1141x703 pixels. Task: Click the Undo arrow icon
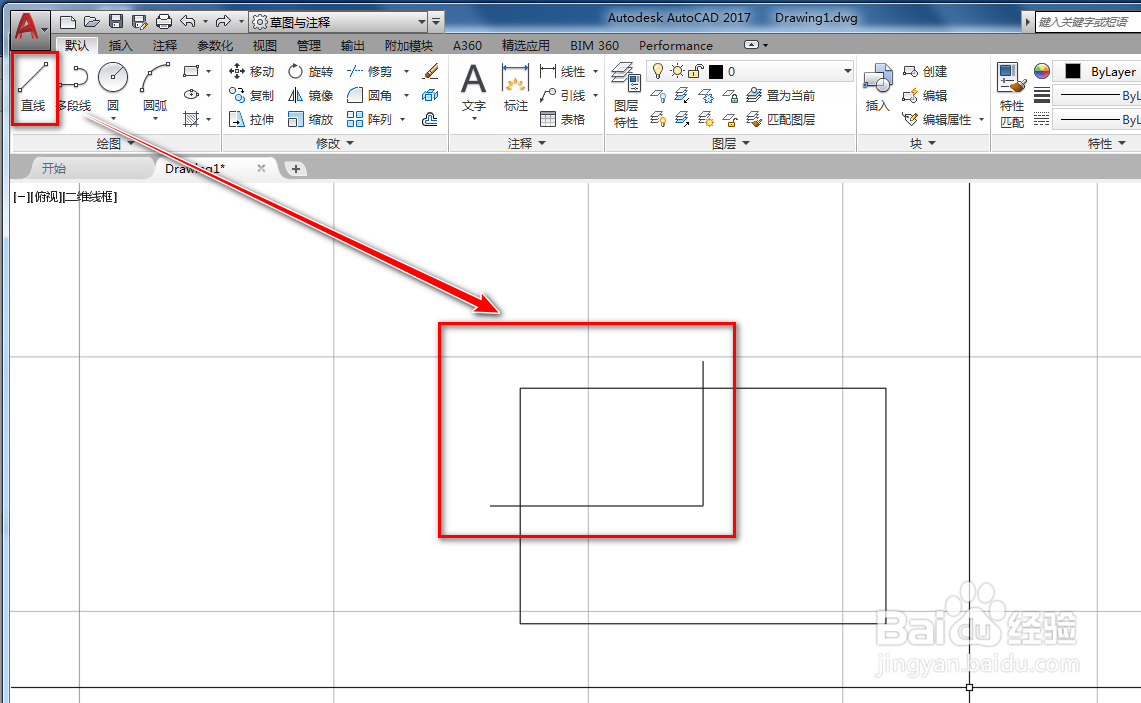(188, 22)
